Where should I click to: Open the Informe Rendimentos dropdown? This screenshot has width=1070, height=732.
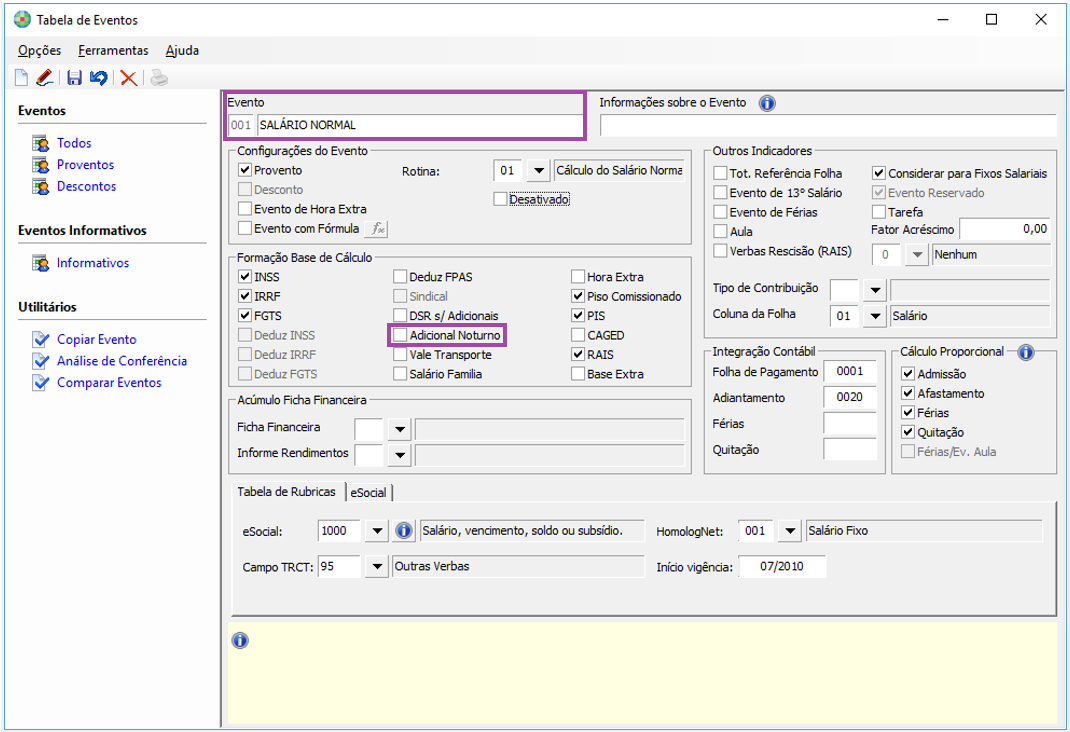pos(400,455)
